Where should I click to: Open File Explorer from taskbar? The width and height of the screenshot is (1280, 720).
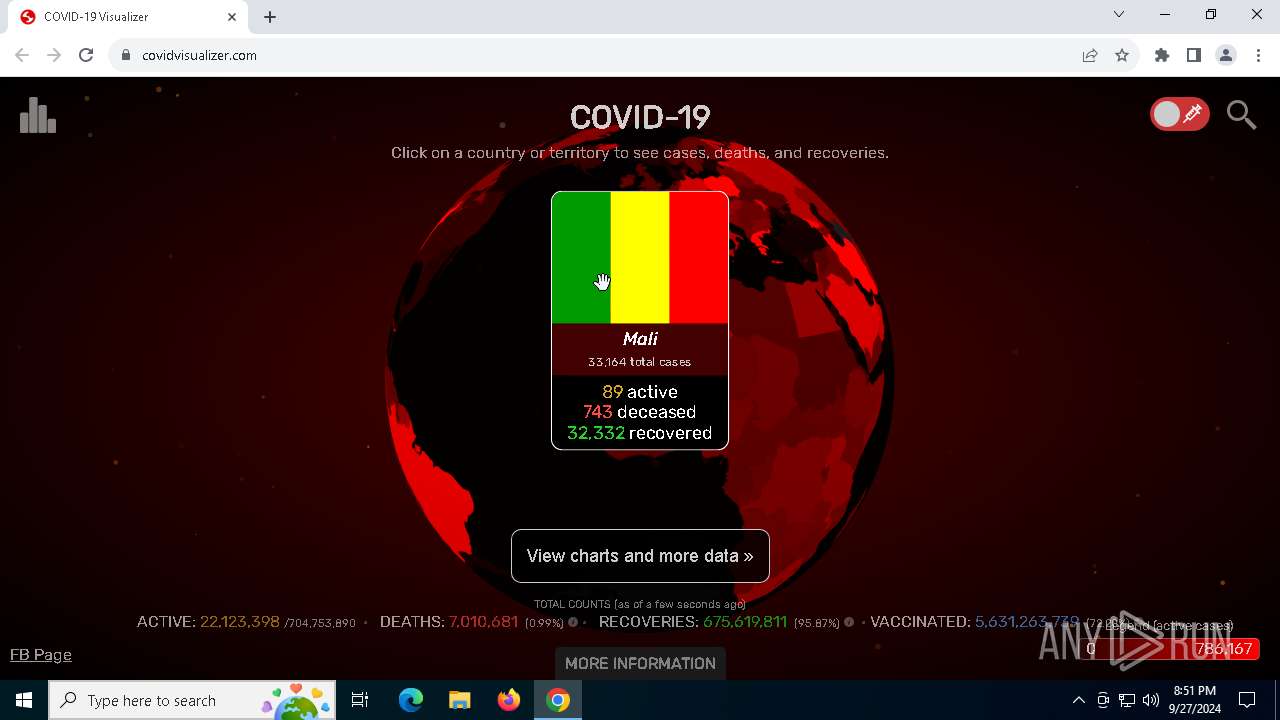click(x=459, y=700)
